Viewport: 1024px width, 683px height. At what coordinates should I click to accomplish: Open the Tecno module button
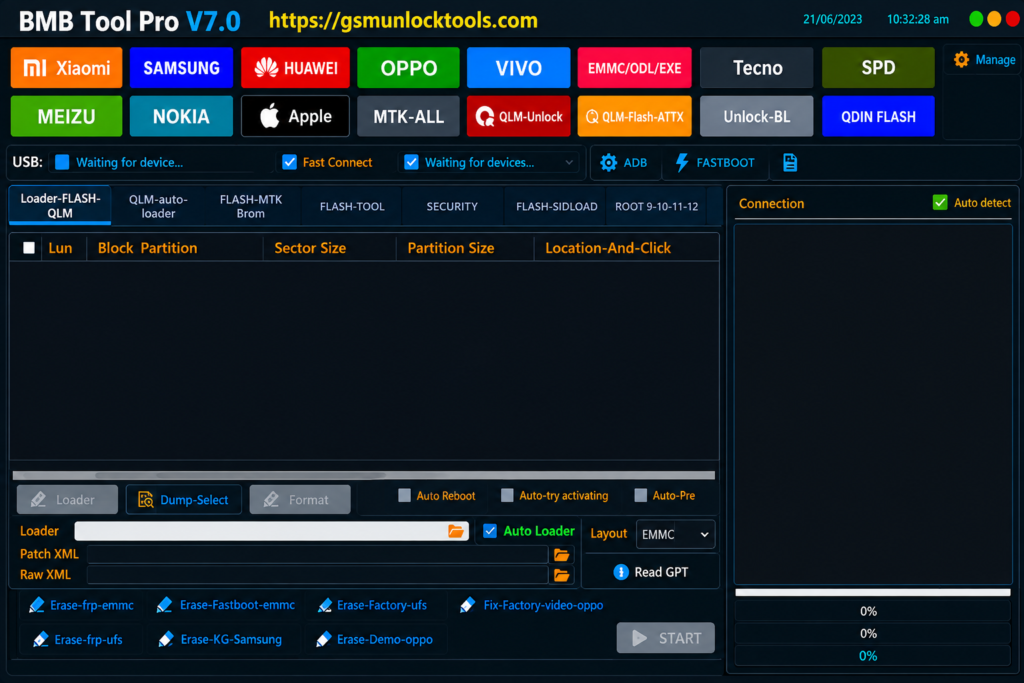(756, 68)
